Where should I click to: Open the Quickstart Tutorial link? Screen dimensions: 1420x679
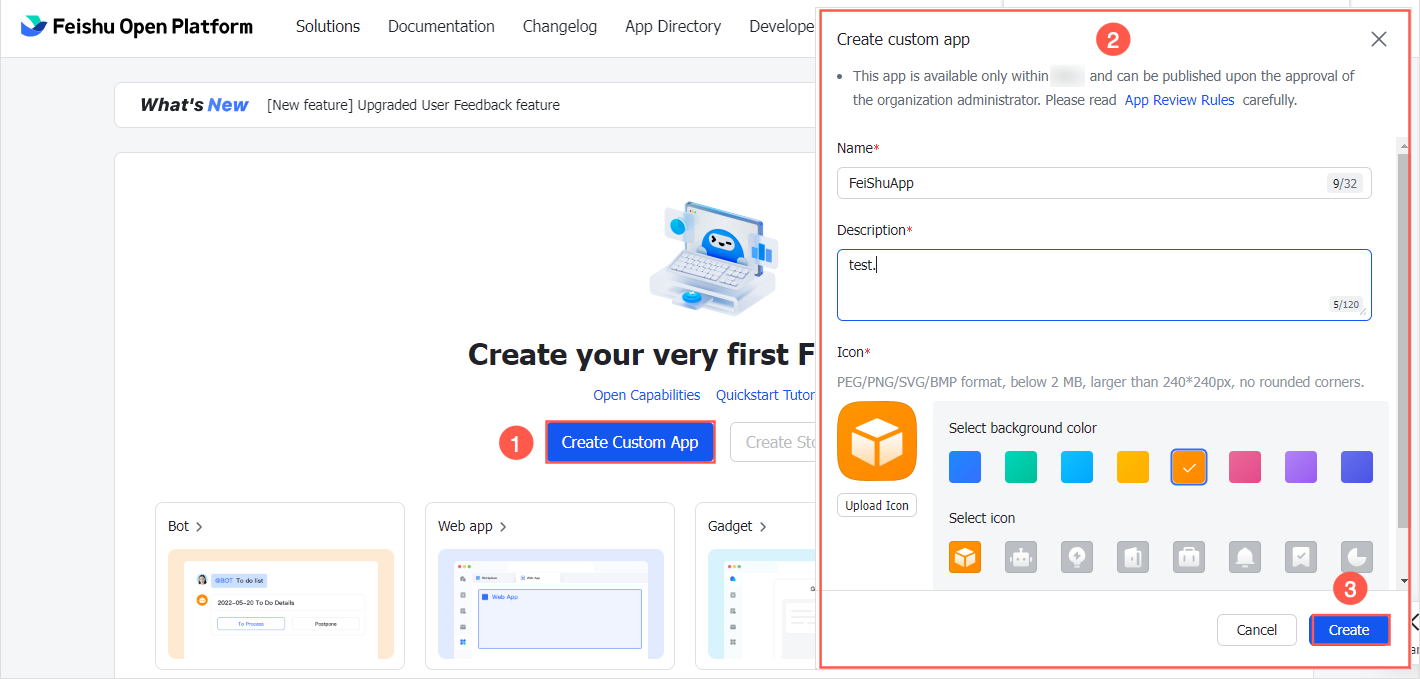[x=766, y=395]
